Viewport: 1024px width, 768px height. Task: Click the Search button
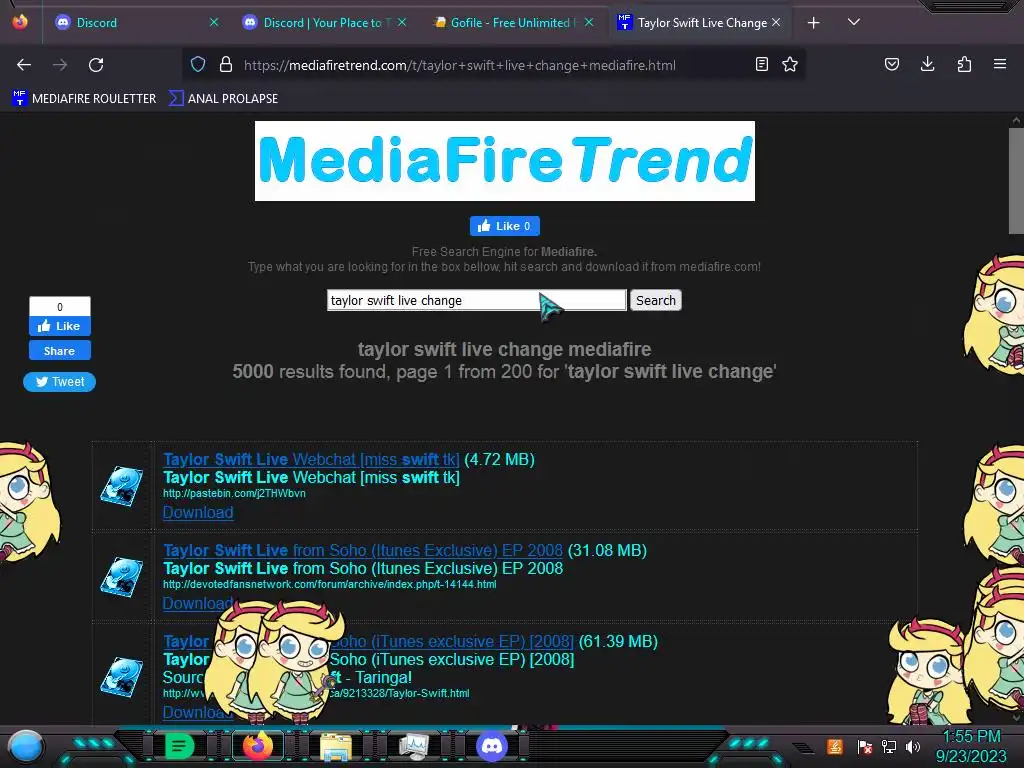pos(656,300)
